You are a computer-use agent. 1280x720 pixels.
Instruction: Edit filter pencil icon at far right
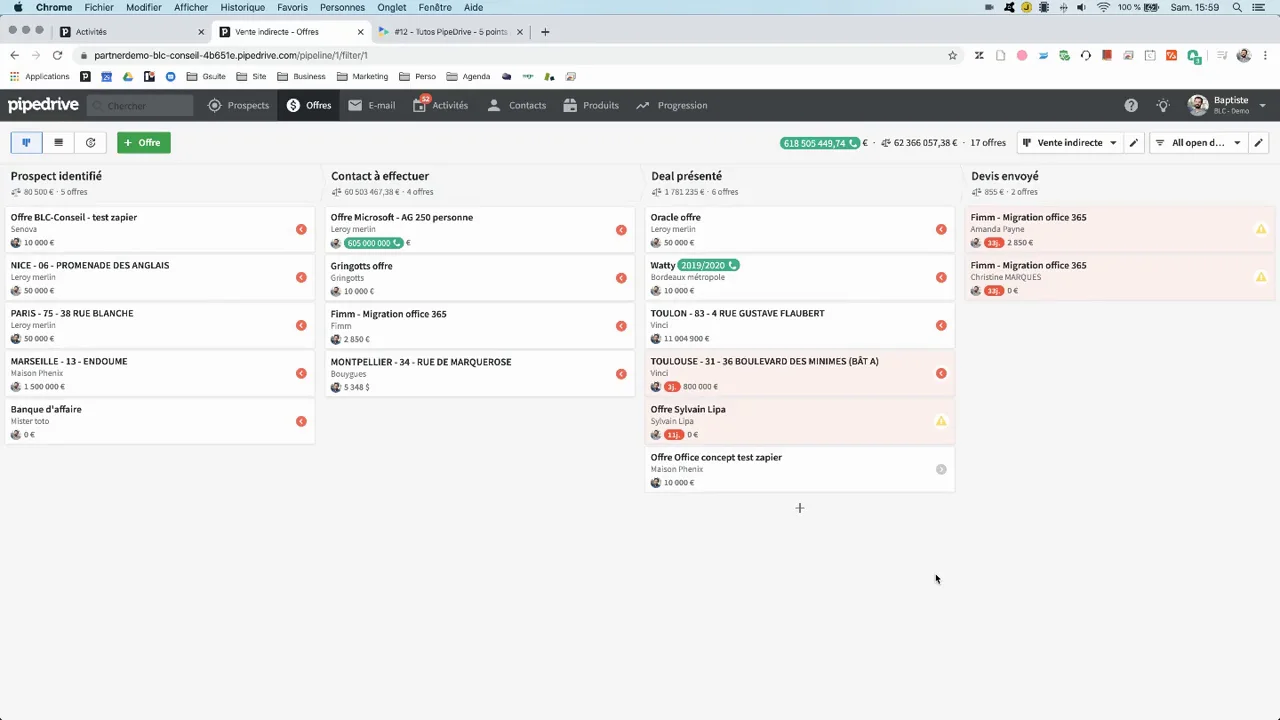click(1258, 143)
